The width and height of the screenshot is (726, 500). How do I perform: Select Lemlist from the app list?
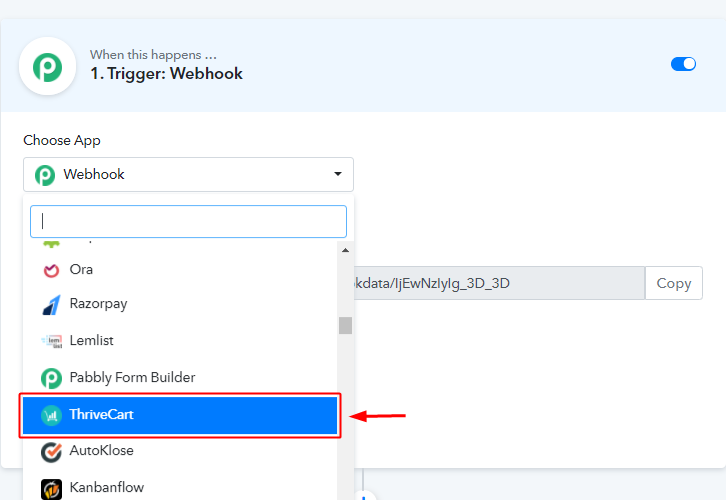pyautogui.click(x=180, y=341)
